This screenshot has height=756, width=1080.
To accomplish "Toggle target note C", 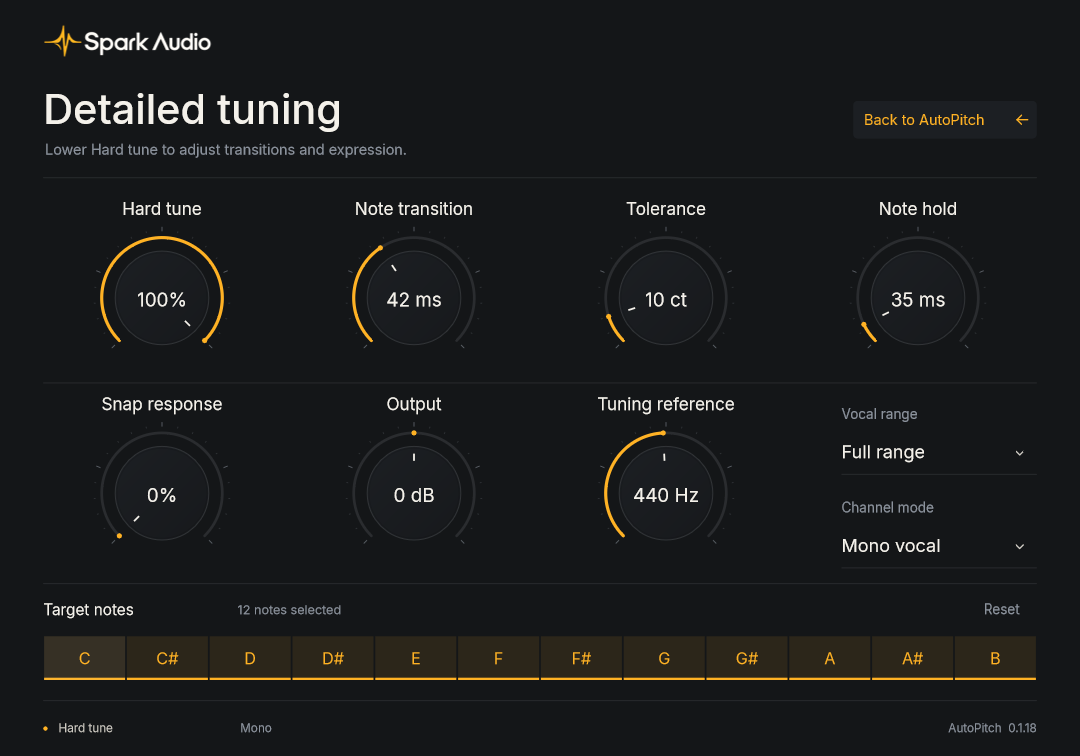I will [85, 658].
